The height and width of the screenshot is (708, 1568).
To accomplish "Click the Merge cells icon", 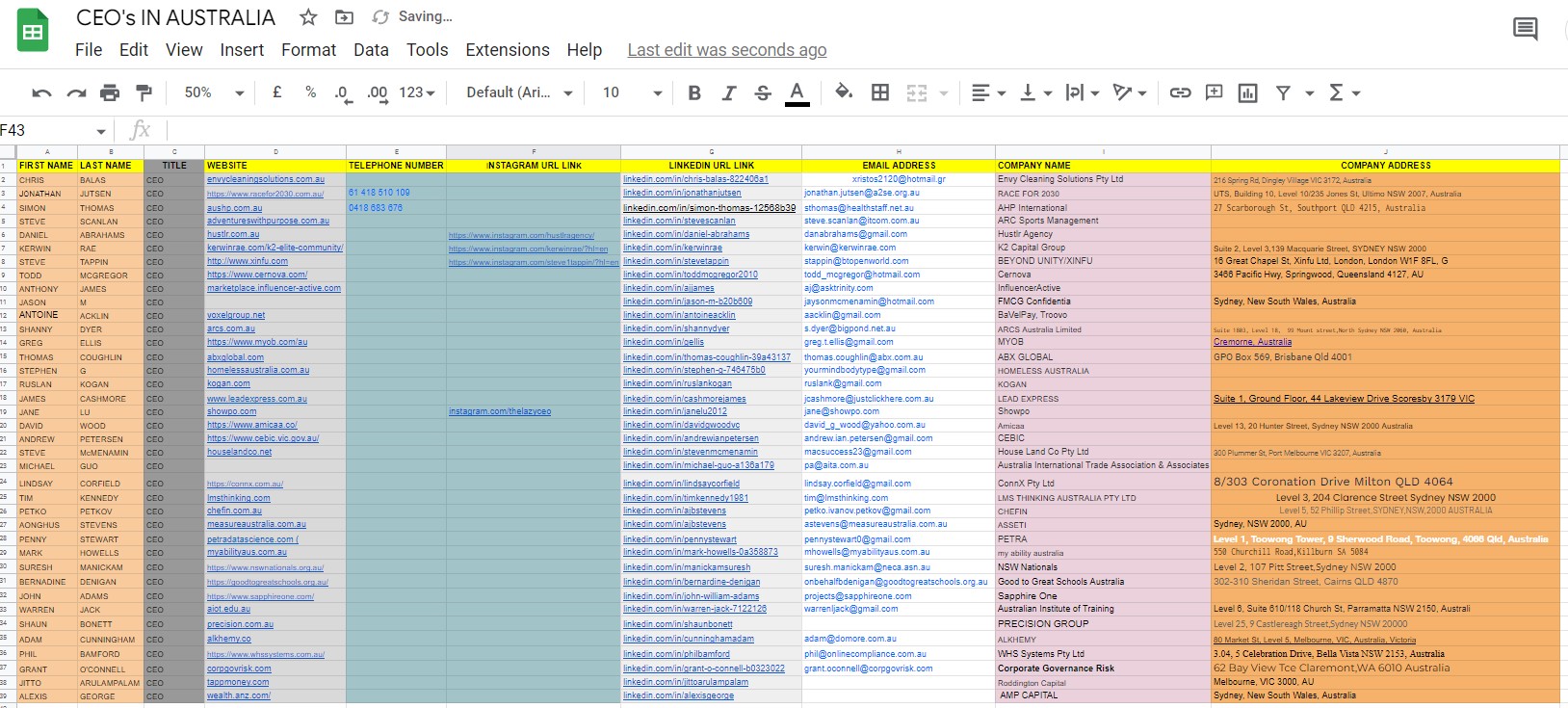I will (917, 92).
